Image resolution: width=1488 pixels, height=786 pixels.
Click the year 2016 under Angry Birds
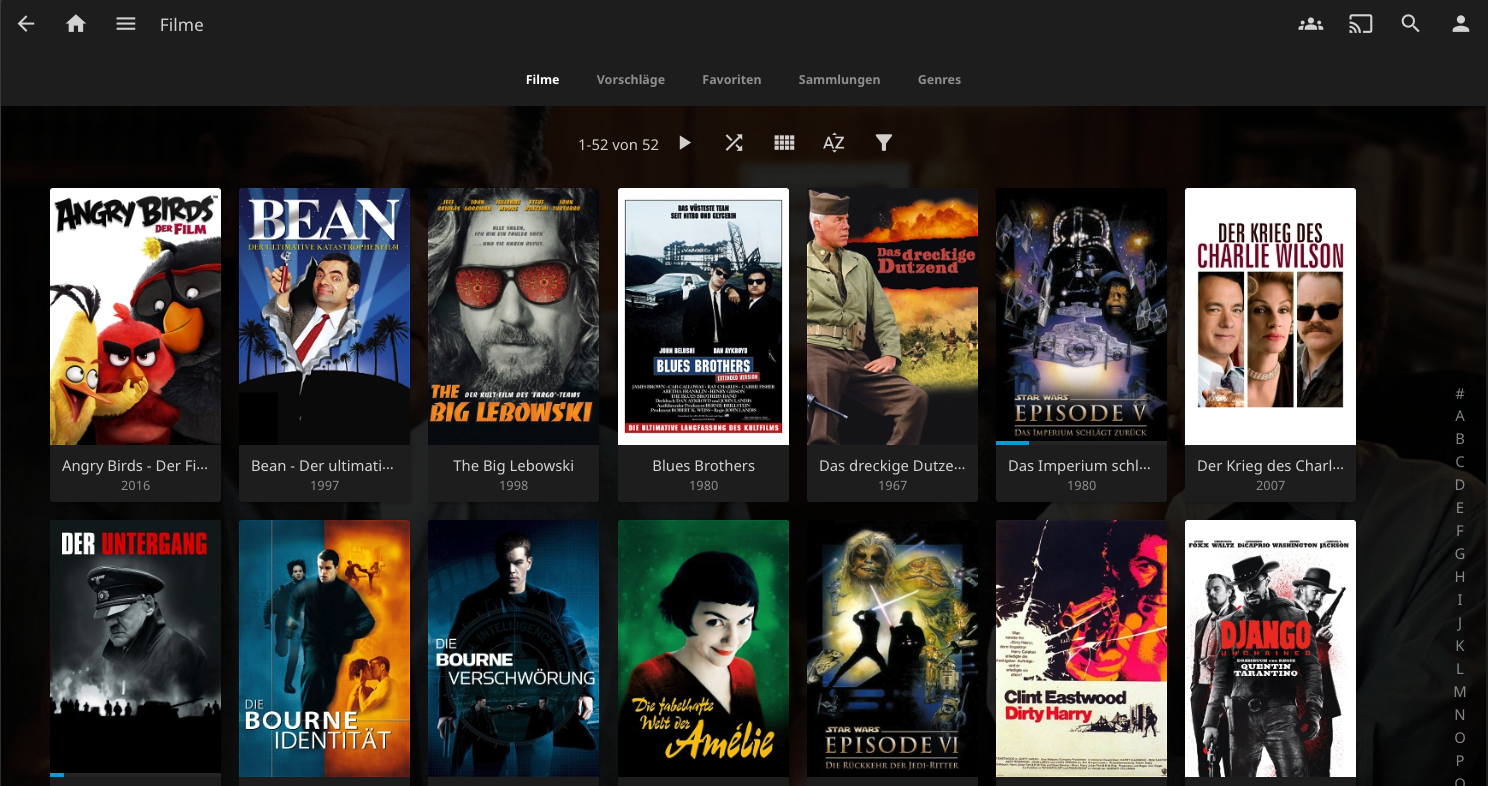[x=135, y=486]
